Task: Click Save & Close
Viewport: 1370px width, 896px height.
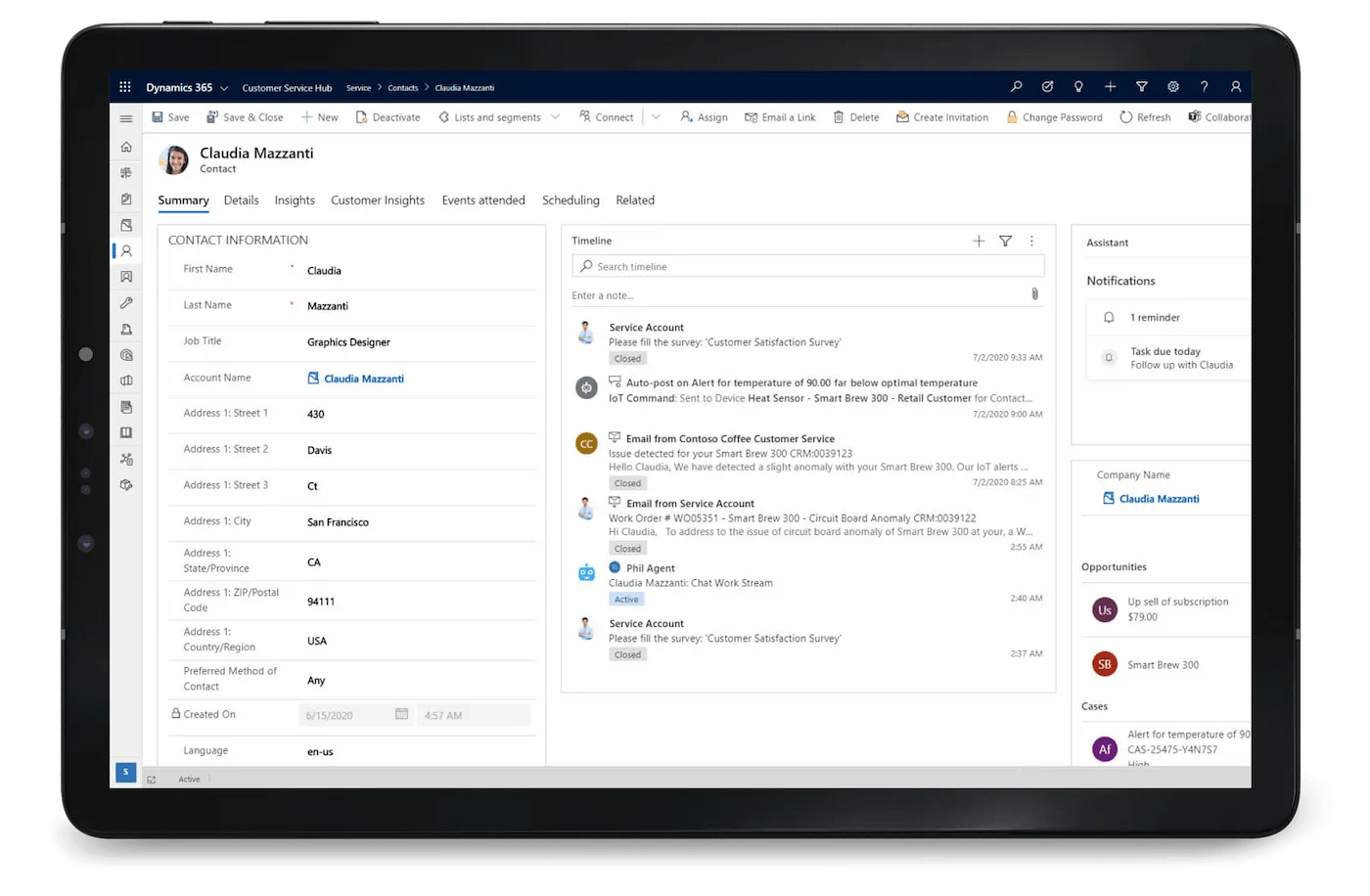Action: pyautogui.click(x=245, y=117)
